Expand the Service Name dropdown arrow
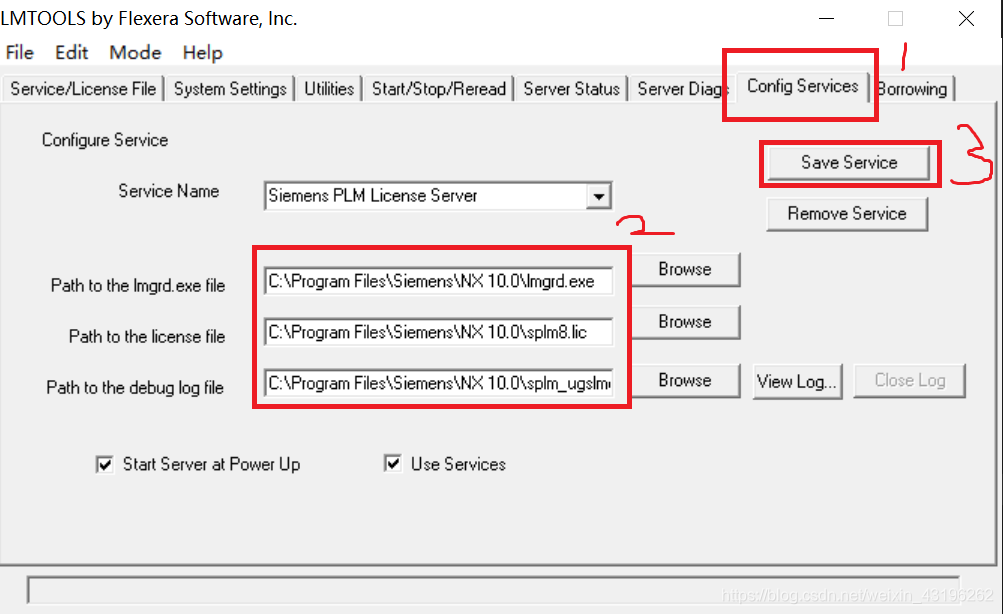Screen dimensions: 1003x614 coord(599,196)
